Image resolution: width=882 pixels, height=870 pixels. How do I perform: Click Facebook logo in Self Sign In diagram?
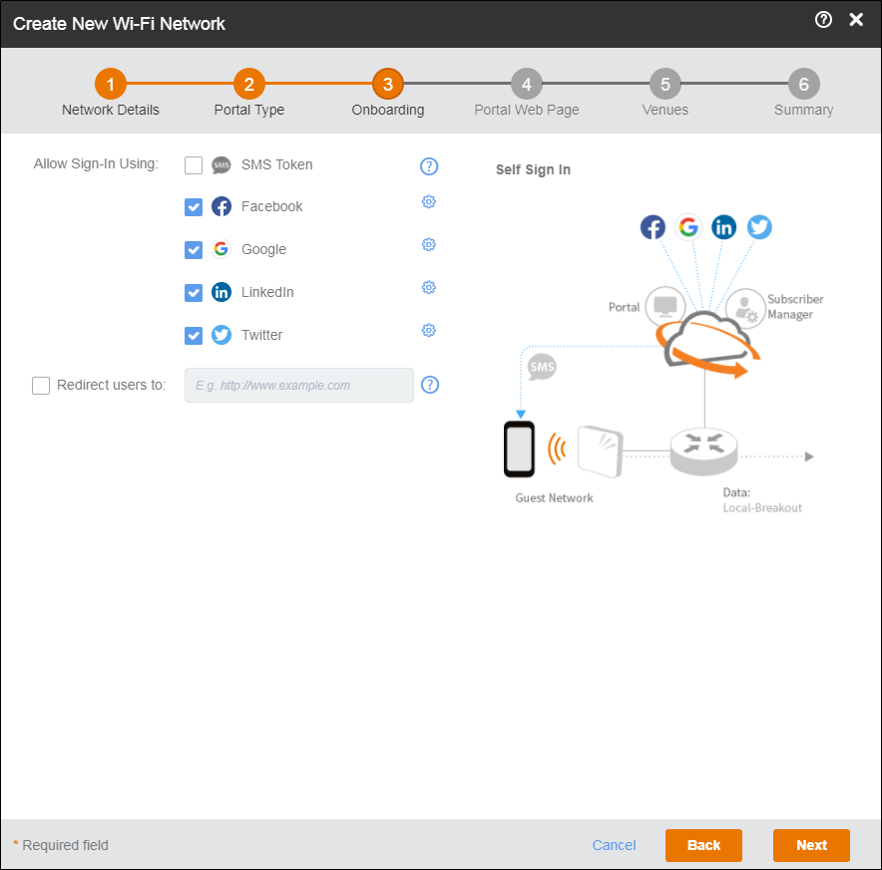click(653, 227)
